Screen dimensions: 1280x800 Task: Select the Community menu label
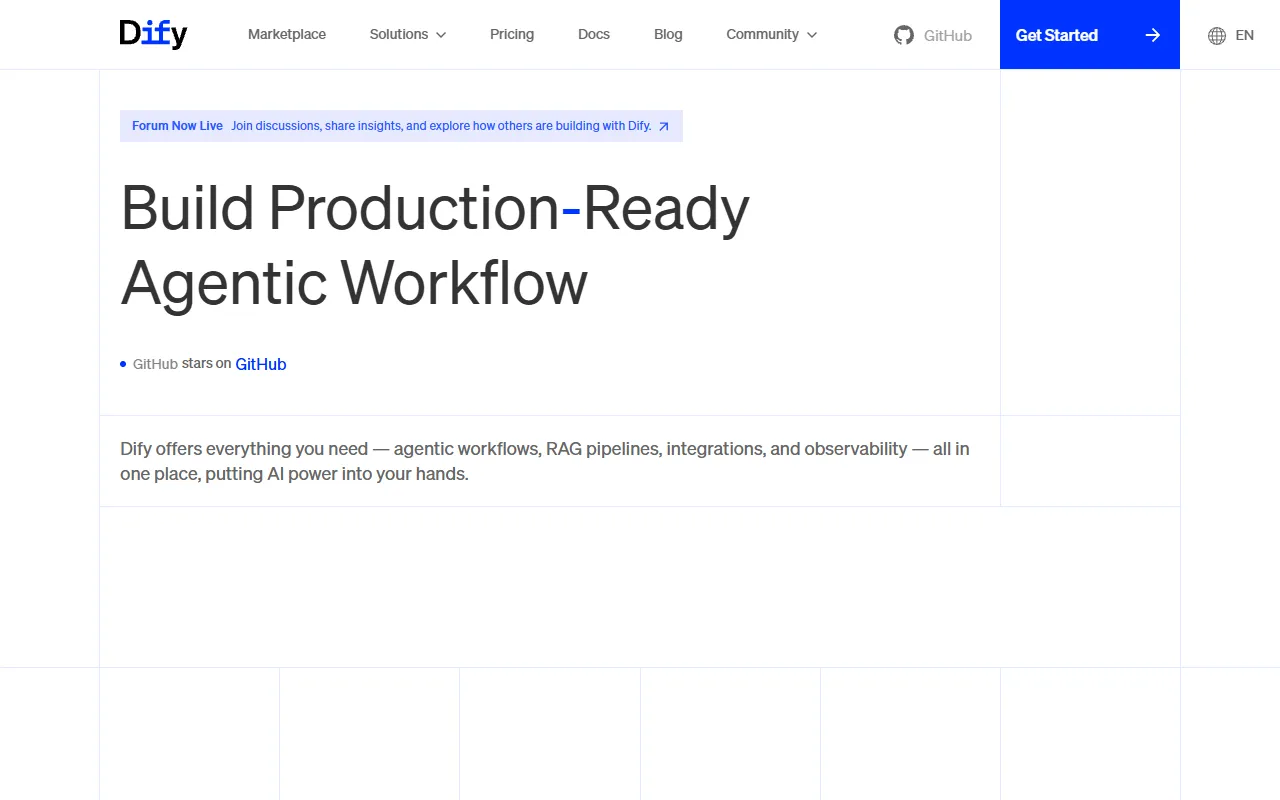(x=762, y=34)
